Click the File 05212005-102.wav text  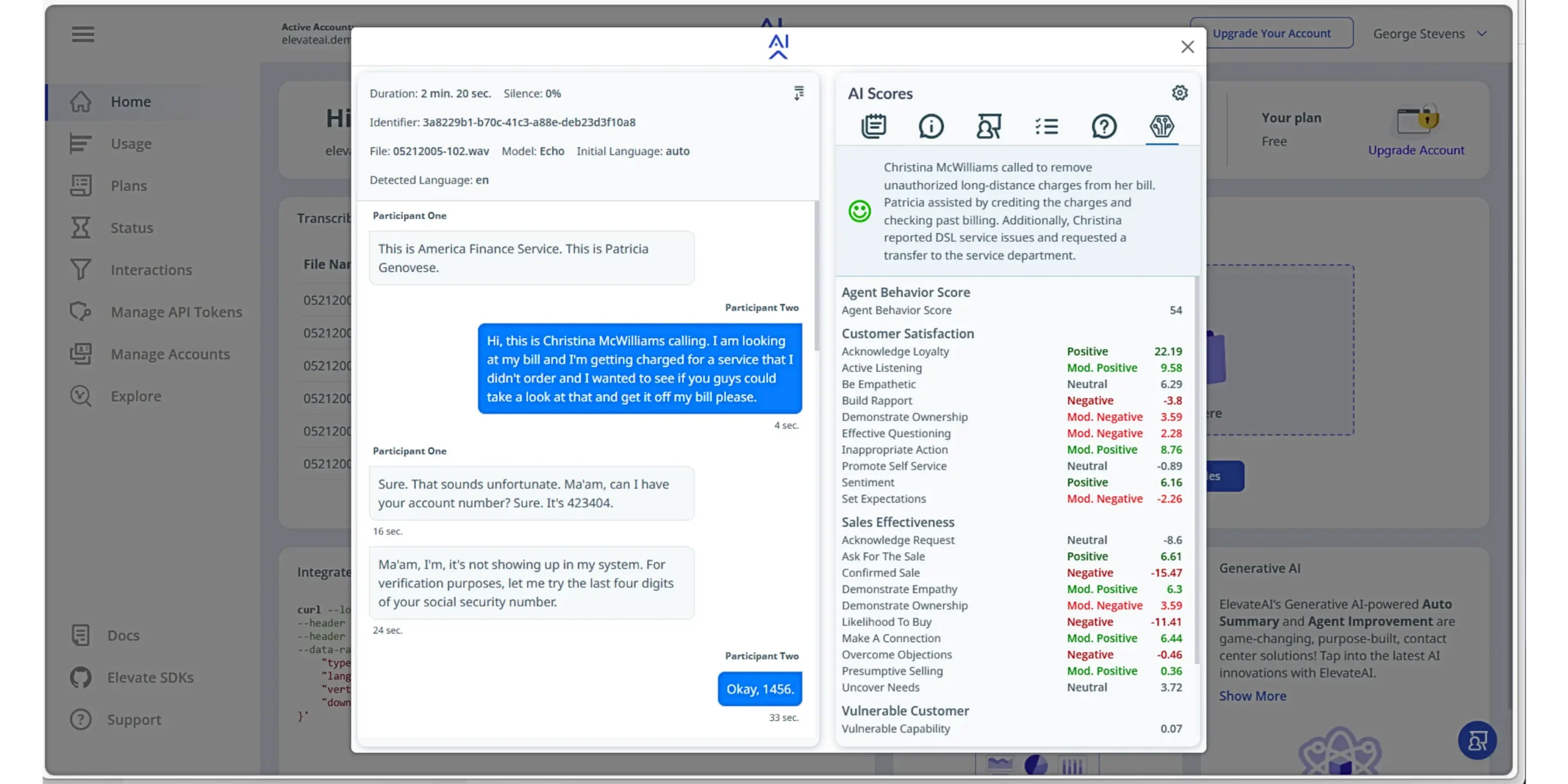[x=429, y=151]
